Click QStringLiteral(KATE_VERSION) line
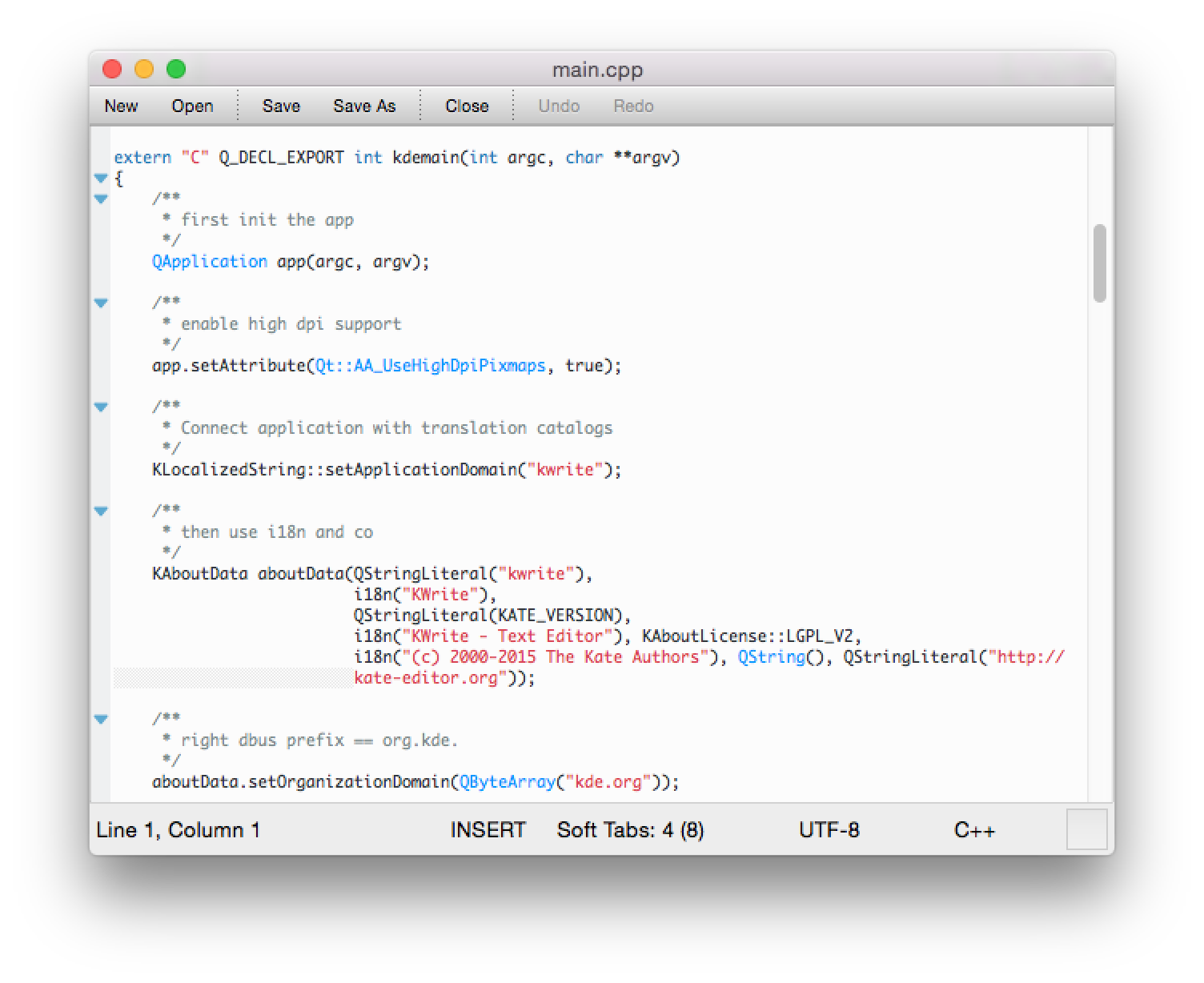 coord(492,616)
